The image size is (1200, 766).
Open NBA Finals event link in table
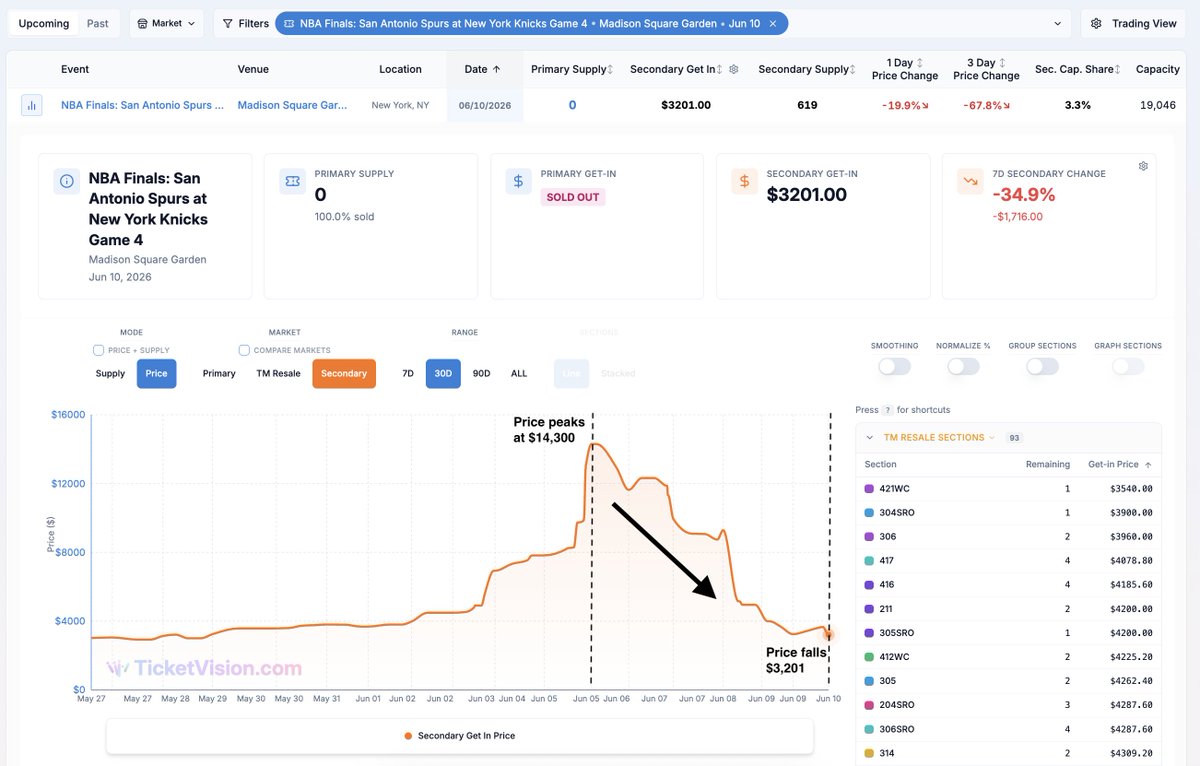pyautogui.click(x=142, y=105)
